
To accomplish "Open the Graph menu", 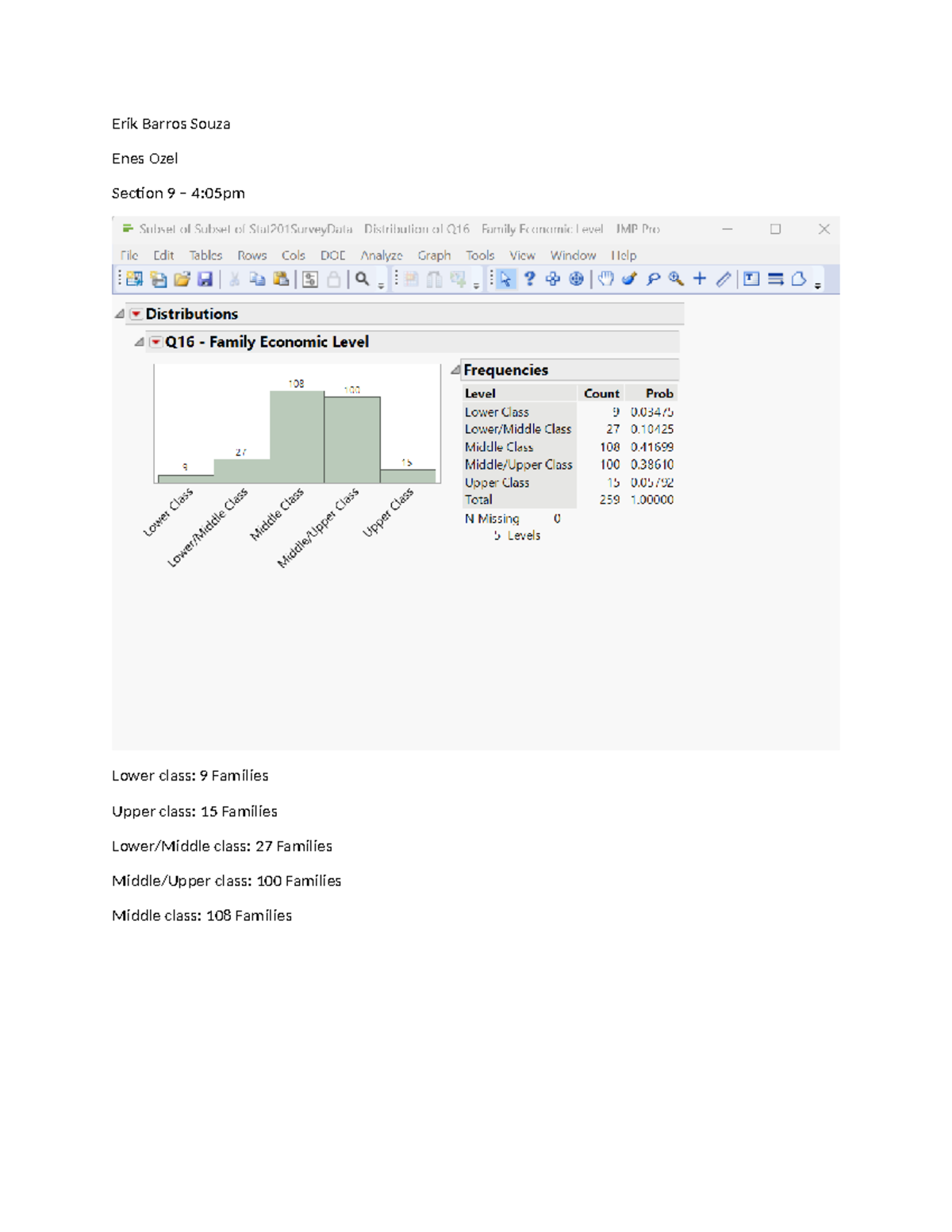I will coord(433,255).
